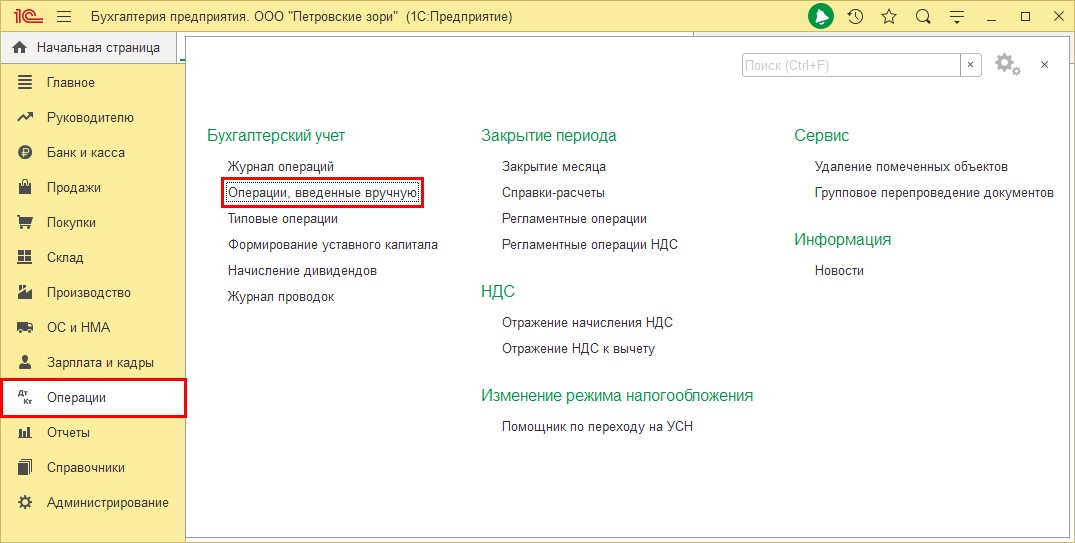This screenshot has height=543, width=1075.
Task: Open the ОС и НМА section
Action: coord(93,327)
